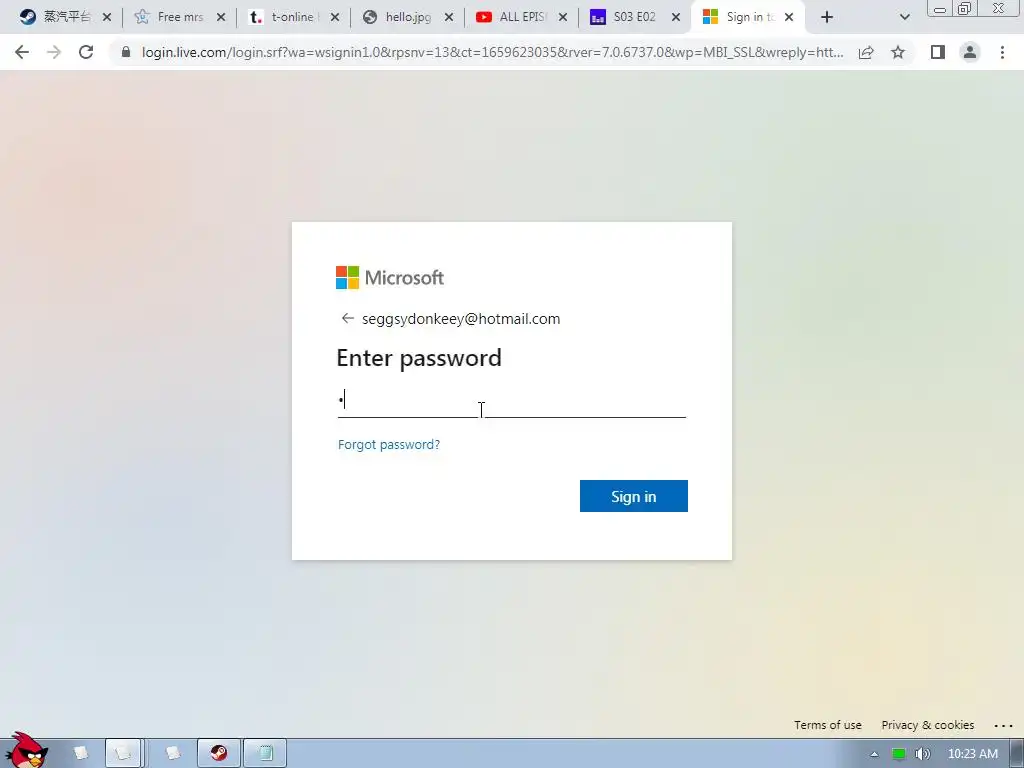Reload the current page

click(86, 52)
